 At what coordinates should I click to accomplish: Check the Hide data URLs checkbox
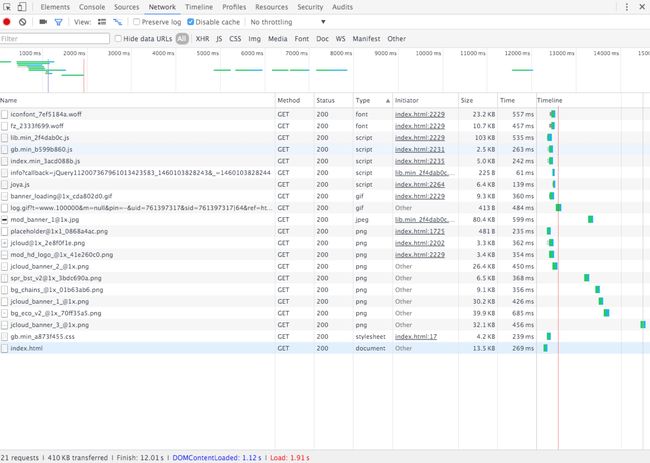118,39
